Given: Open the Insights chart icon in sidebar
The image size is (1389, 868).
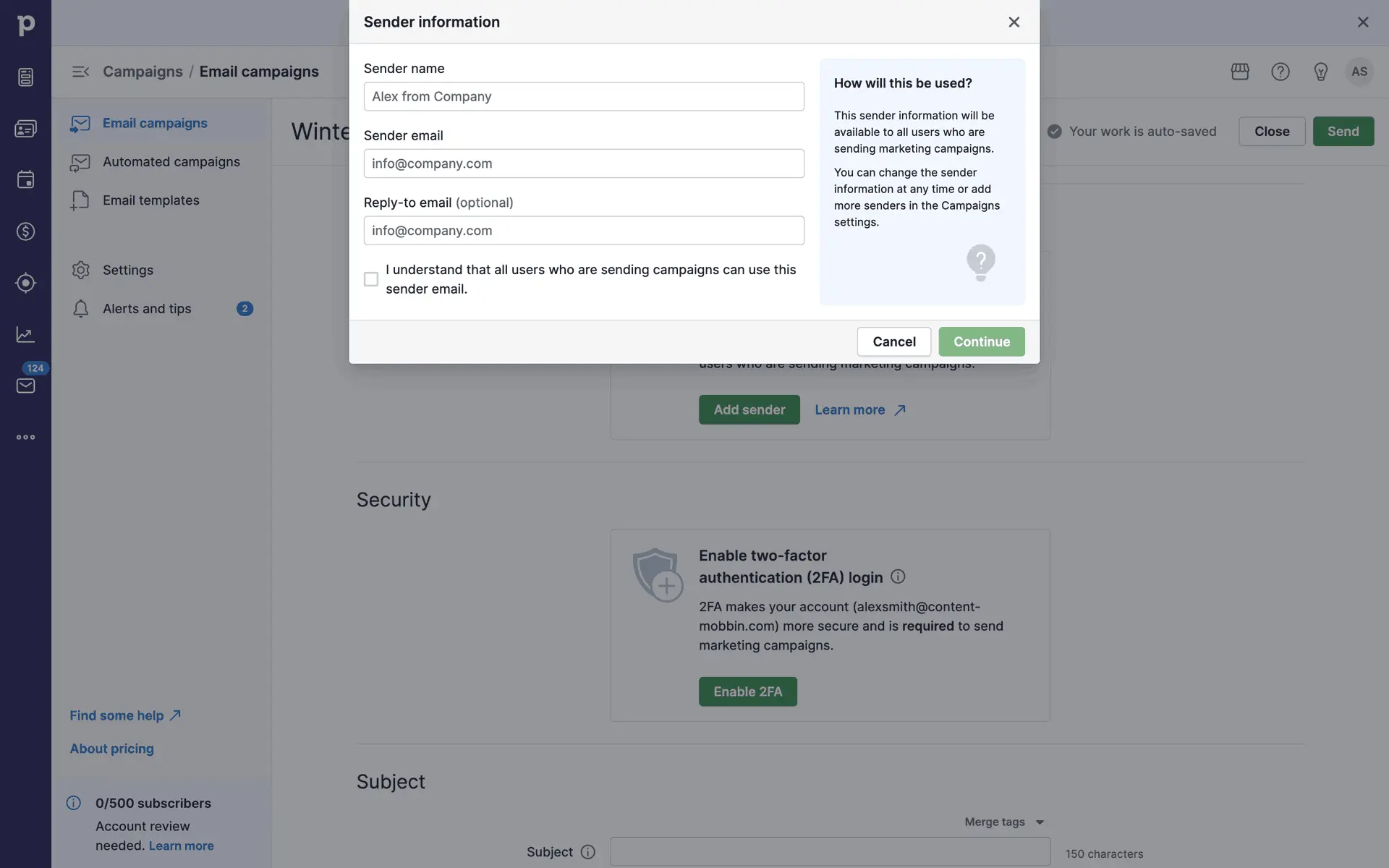Looking at the screenshot, I should pos(25,334).
